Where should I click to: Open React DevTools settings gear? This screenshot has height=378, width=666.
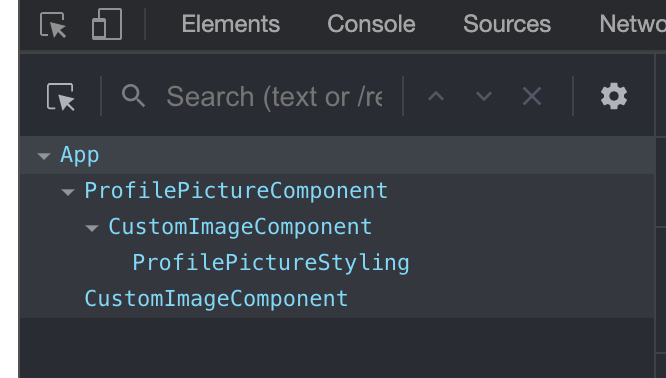tap(614, 96)
